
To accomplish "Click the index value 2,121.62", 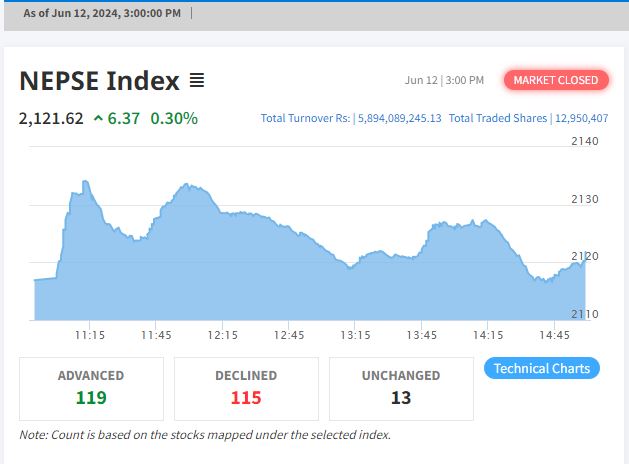I will (51, 118).
